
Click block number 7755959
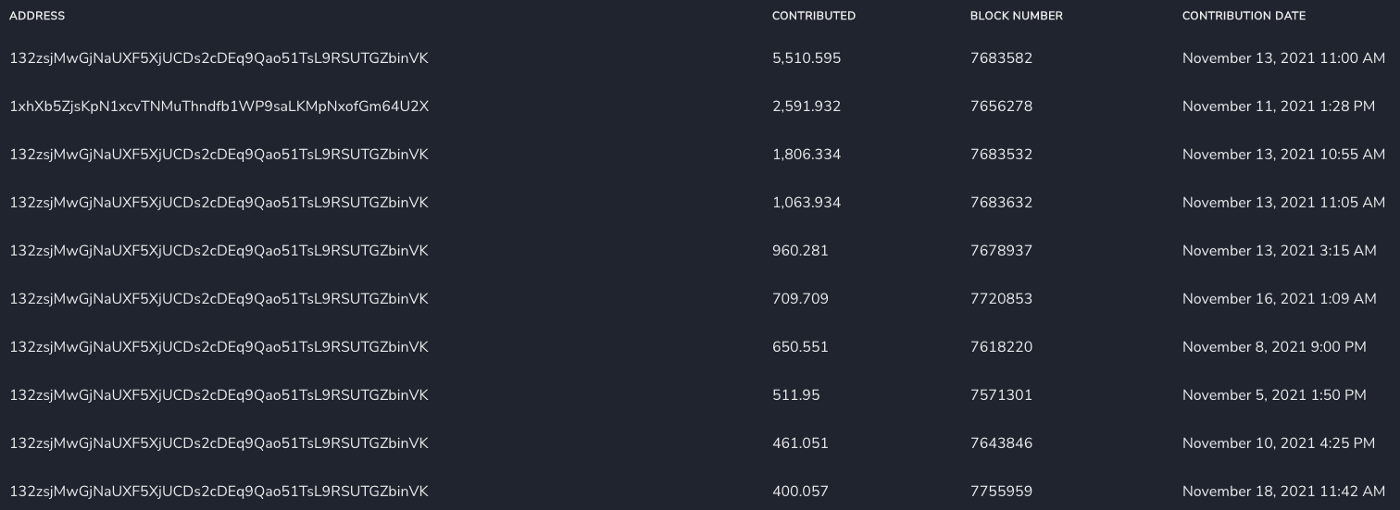pos(1001,491)
